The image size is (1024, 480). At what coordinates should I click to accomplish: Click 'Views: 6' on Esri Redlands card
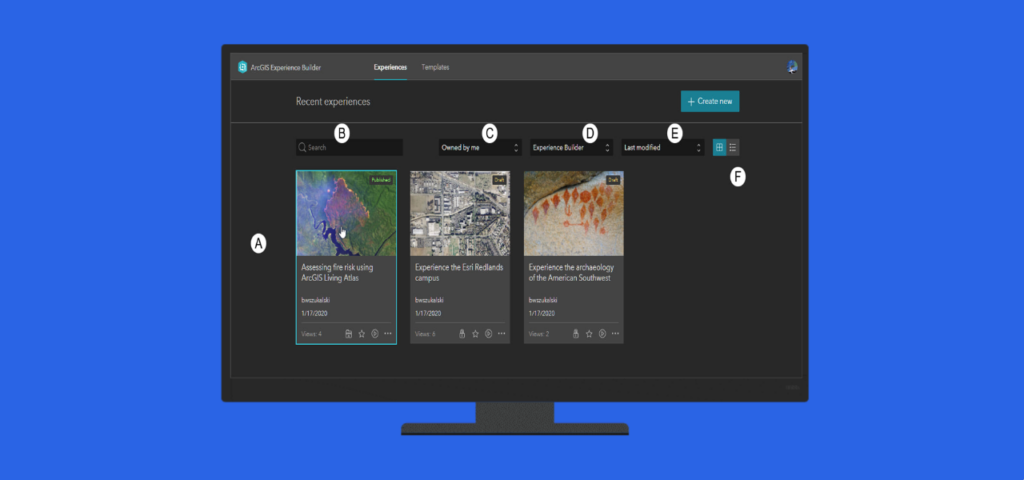click(425, 334)
